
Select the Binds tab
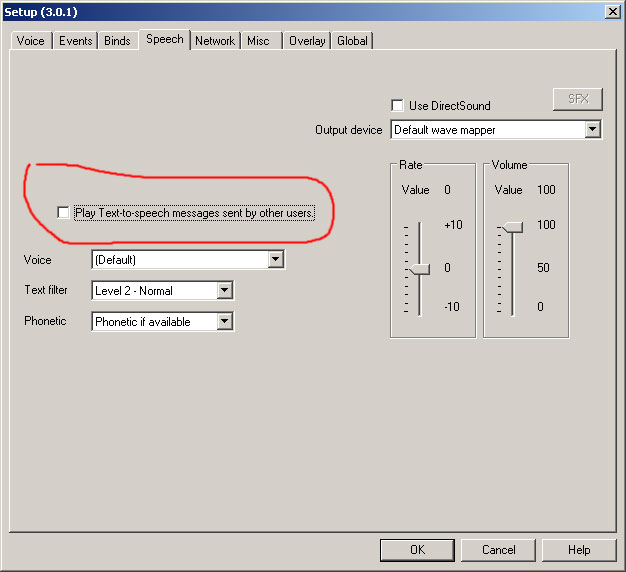[117, 41]
